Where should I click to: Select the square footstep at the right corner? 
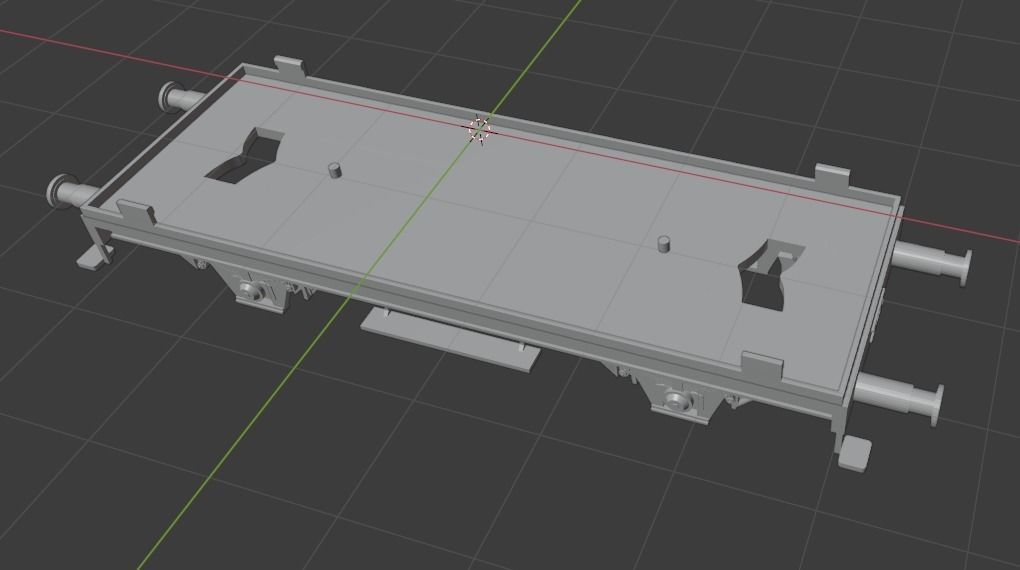pyautogui.click(x=855, y=453)
